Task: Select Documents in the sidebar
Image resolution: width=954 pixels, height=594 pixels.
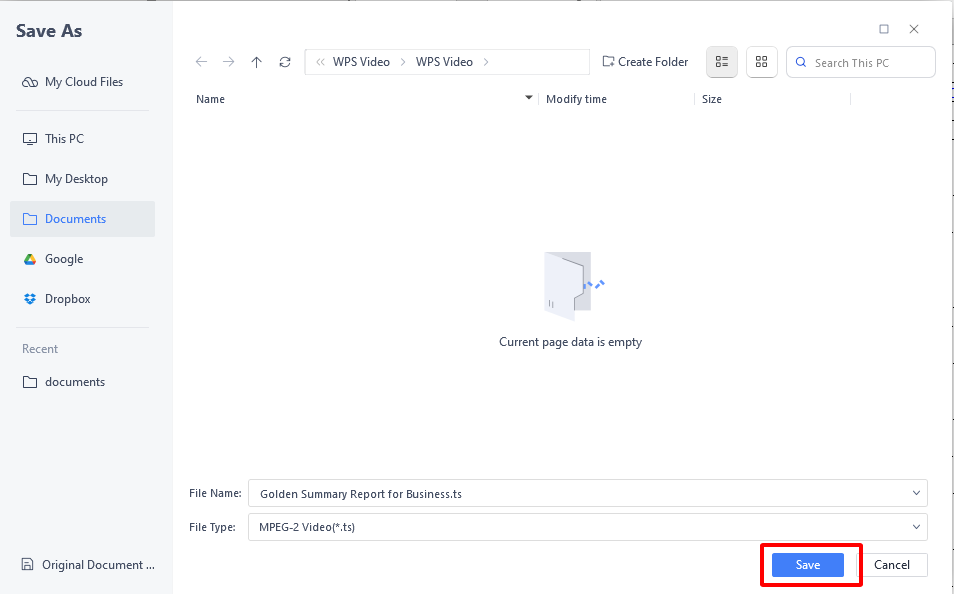Action: [x=75, y=218]
